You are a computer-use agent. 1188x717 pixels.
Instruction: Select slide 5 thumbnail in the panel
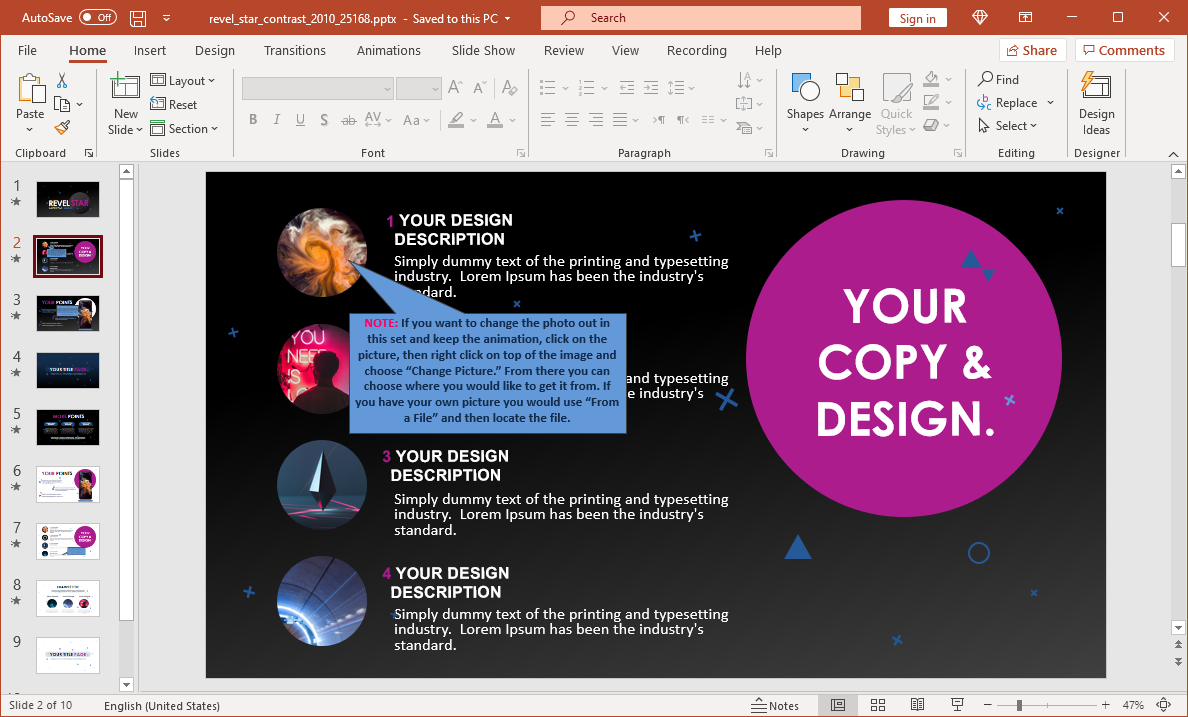[x=67, y=427]
